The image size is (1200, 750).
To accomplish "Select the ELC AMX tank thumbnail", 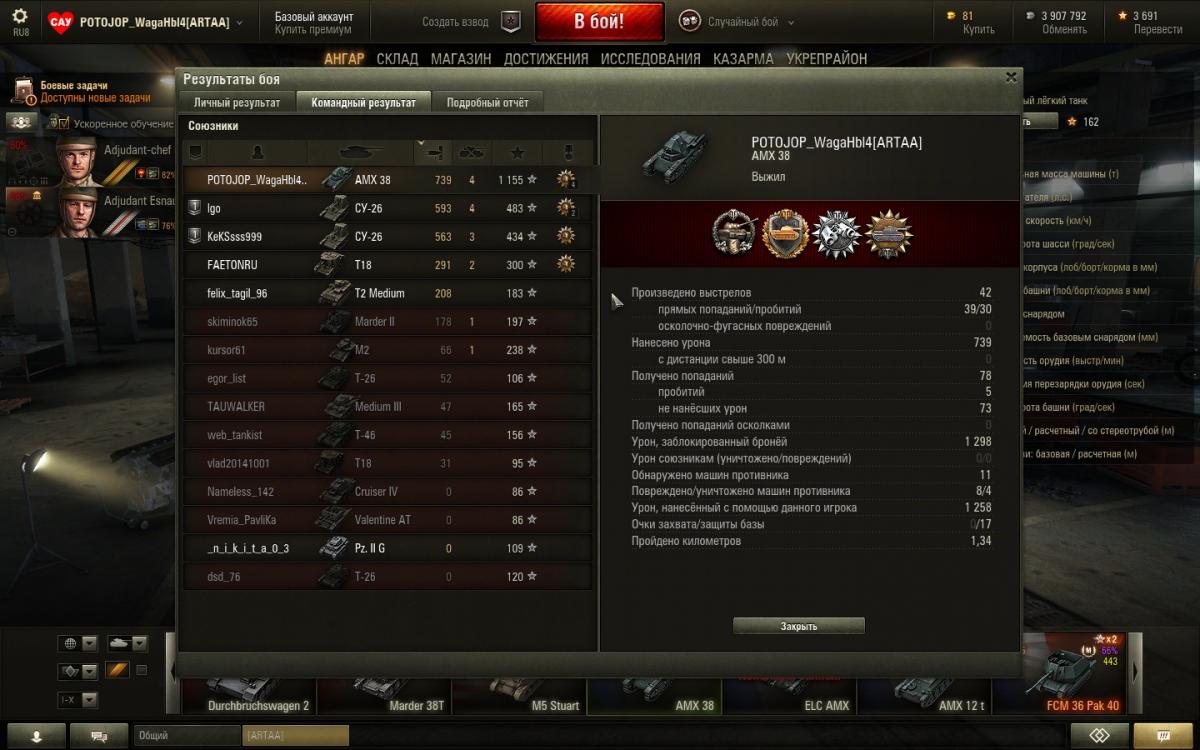I will click(789, 694).
